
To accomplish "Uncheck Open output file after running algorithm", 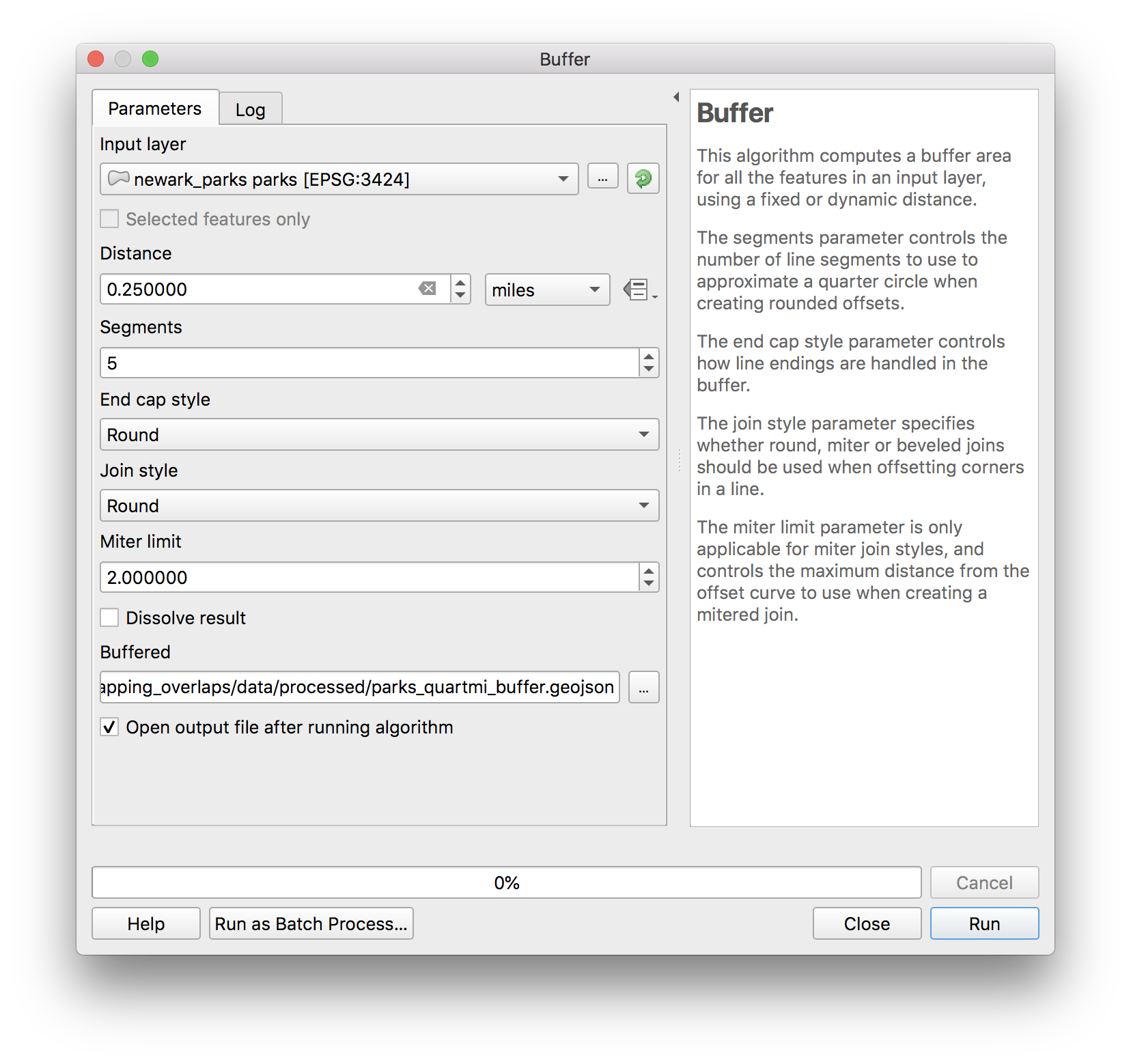I will (x=110, y=727).
